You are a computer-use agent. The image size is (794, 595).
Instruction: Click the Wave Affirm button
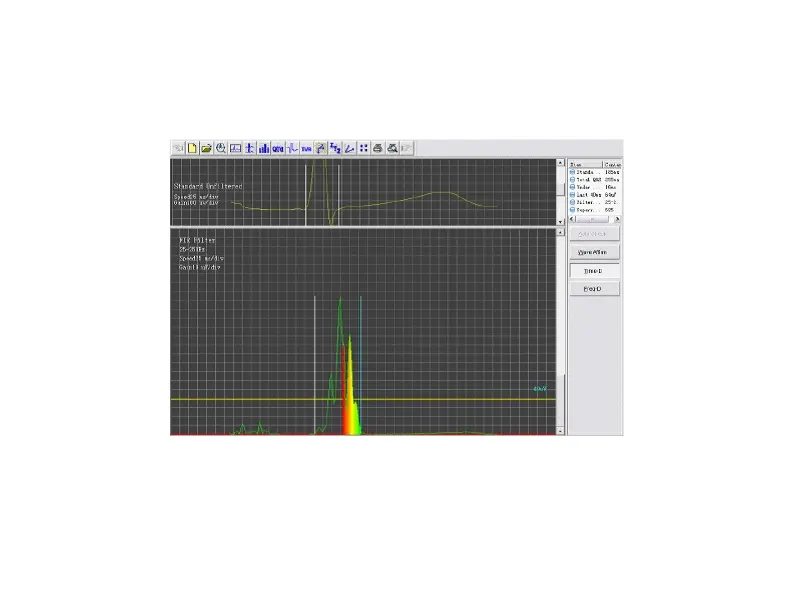point(594,252)
